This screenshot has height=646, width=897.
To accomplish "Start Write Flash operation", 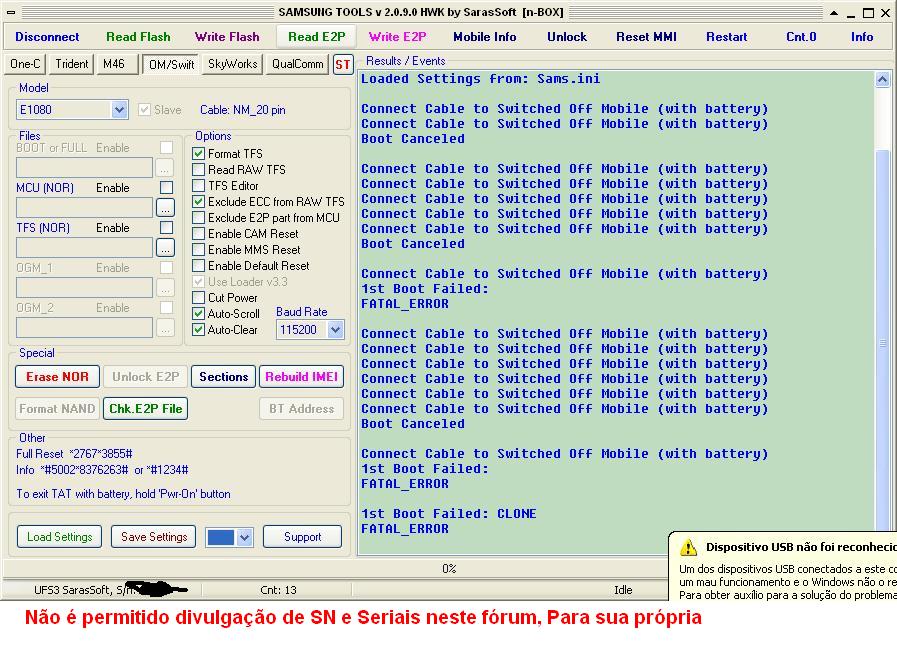I will (x=227, y=37).
